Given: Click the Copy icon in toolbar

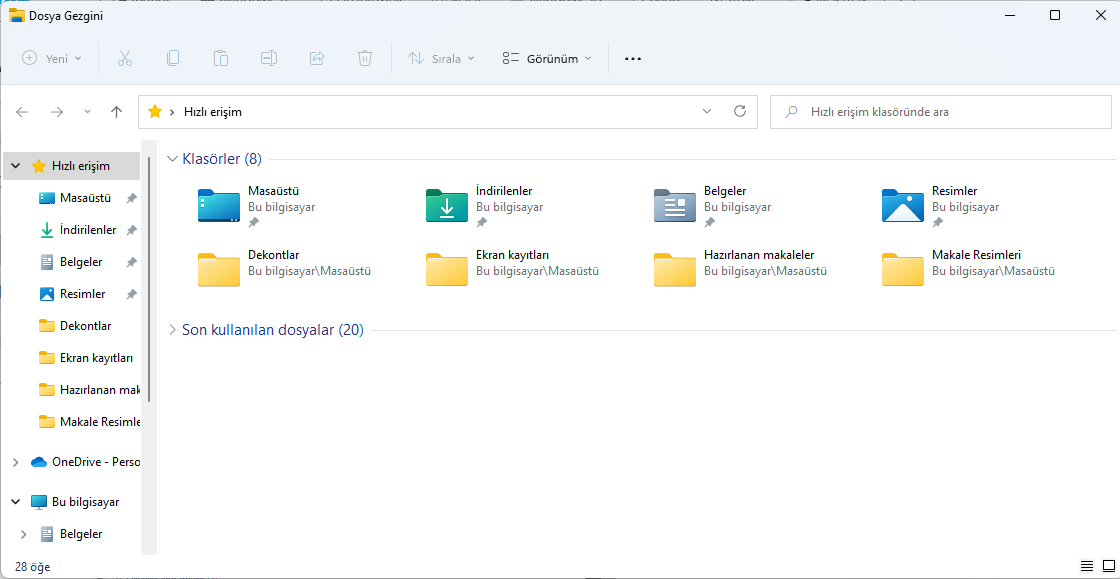Looking at the screenshot, I should [173, 58].
